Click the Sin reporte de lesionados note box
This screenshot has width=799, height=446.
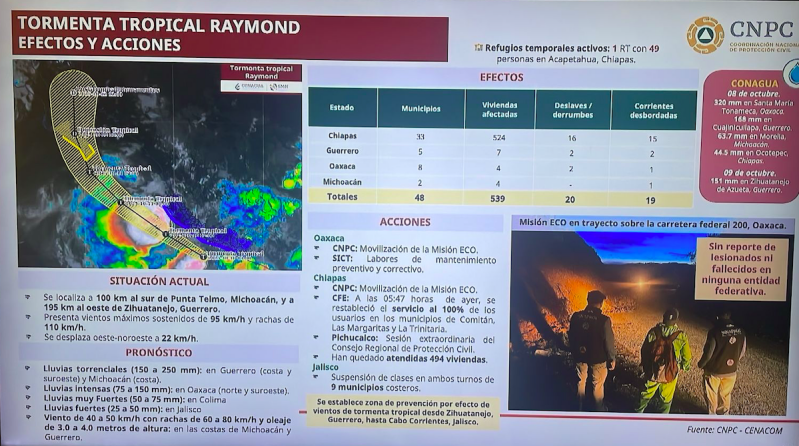(740, 269)
